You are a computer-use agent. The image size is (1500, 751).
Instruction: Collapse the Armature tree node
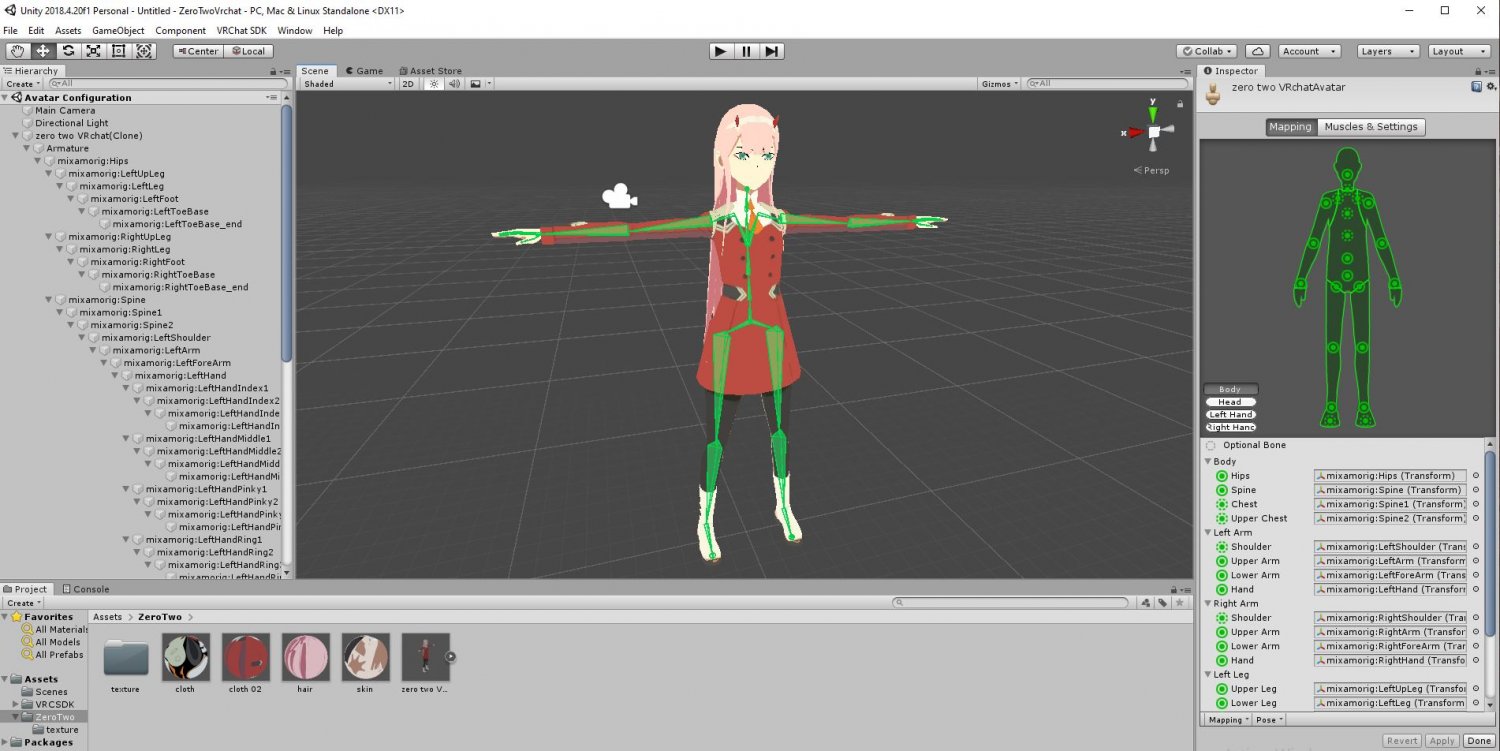coord(28,148)
